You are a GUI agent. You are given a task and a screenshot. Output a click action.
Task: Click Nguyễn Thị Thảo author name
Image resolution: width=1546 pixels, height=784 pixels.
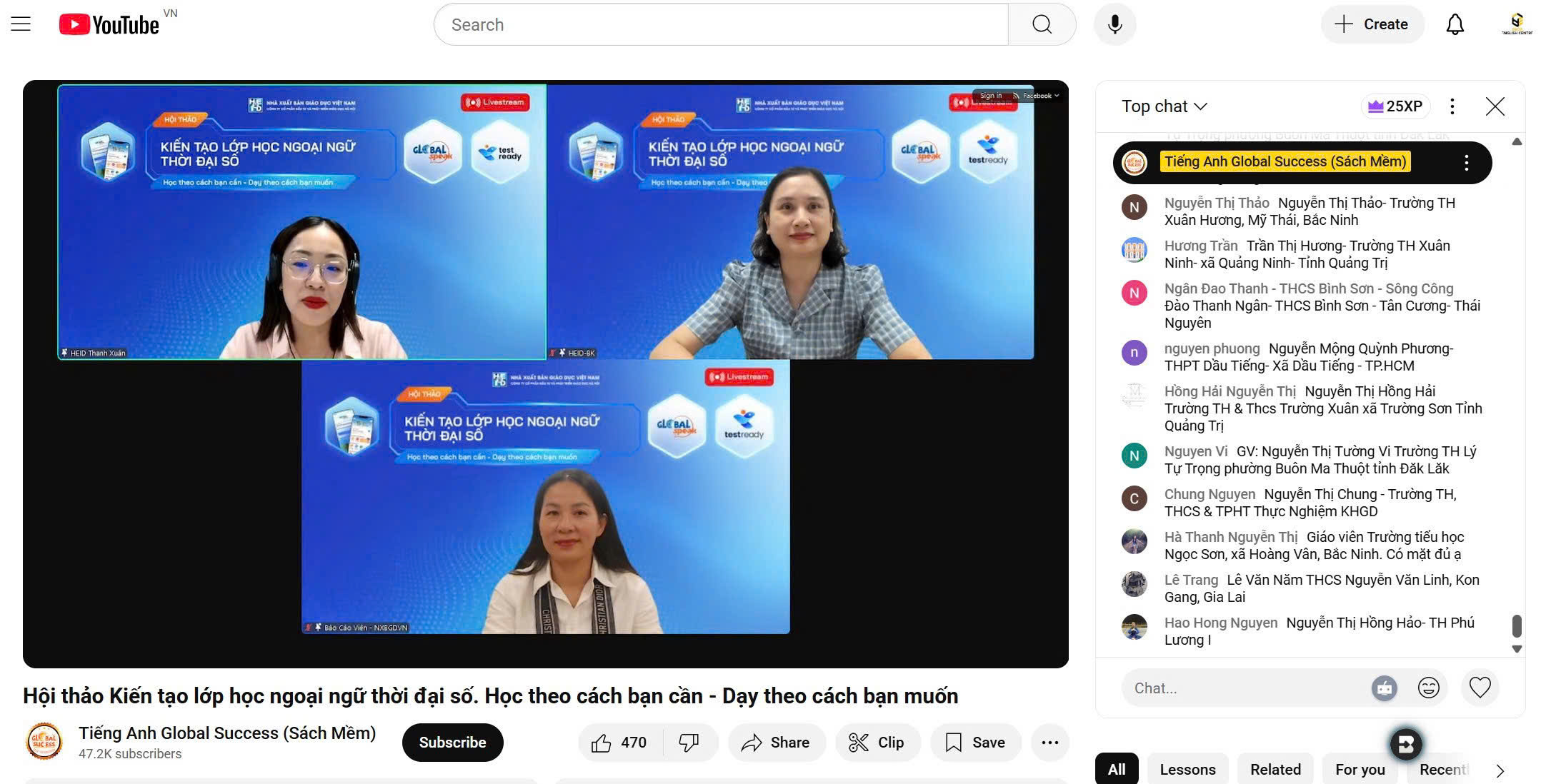point(1217,203)
